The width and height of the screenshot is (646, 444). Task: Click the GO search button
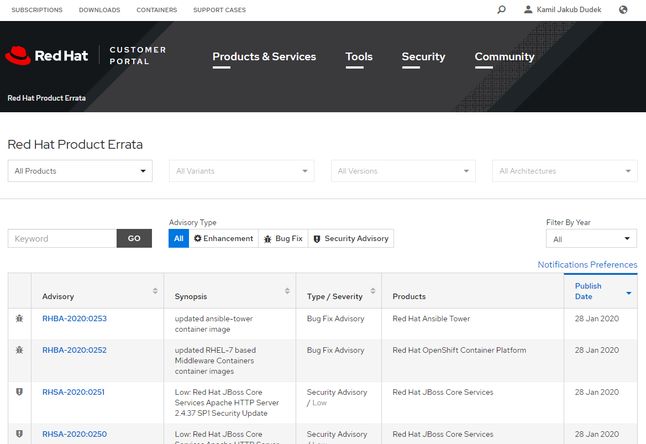point(134,238)
